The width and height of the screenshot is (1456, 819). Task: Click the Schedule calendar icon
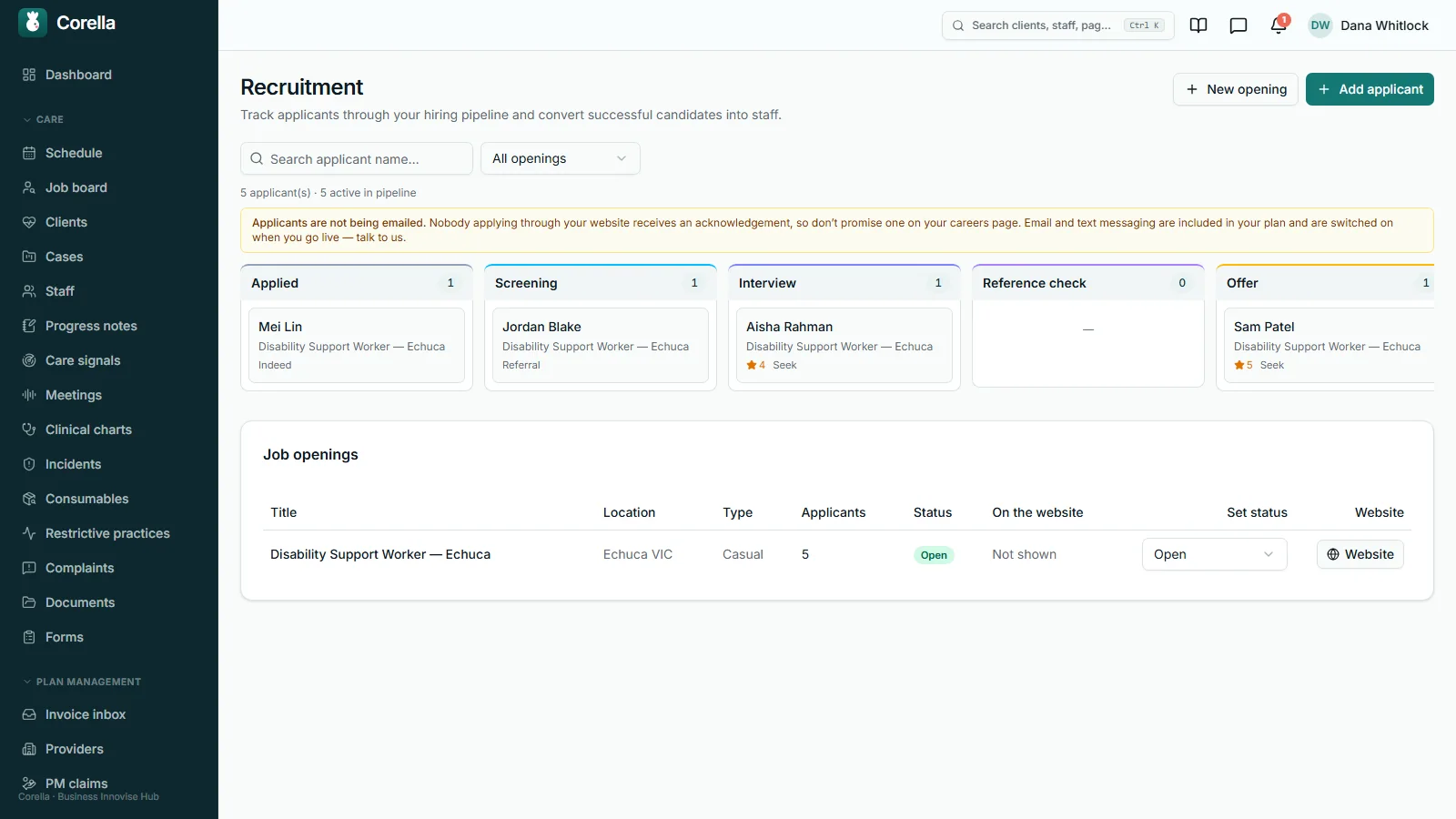click(29, 153)
